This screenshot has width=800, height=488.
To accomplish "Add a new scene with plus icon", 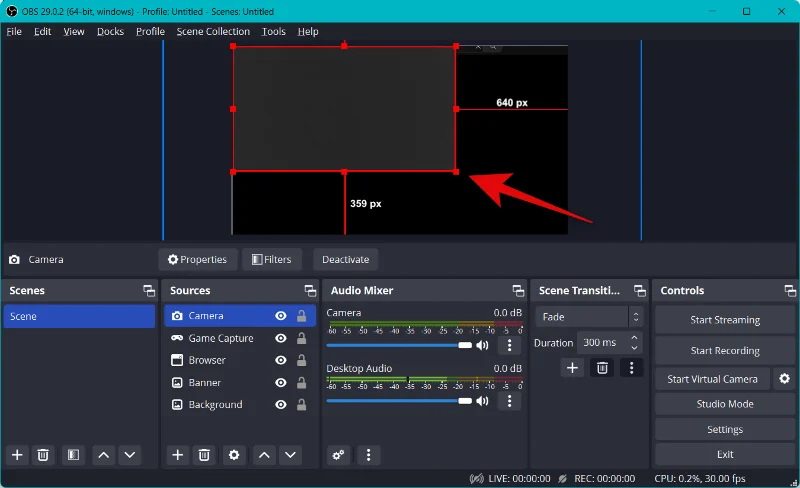I will tap(17, 455).
